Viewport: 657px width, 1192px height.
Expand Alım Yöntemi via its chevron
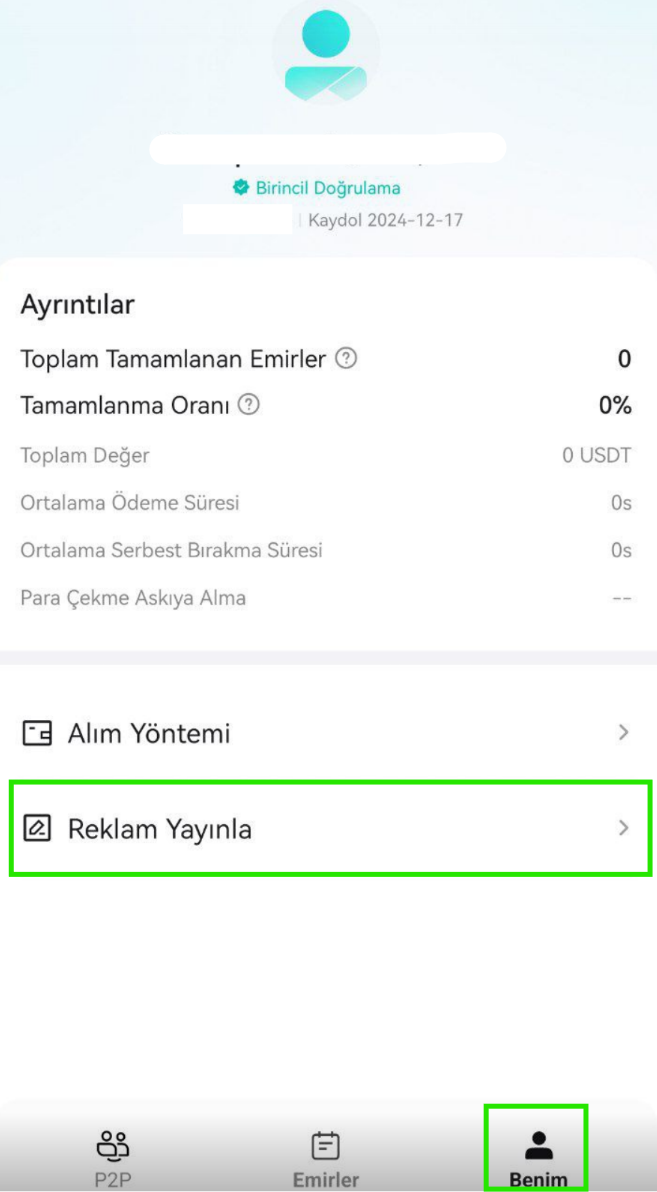tap(624, 733)
